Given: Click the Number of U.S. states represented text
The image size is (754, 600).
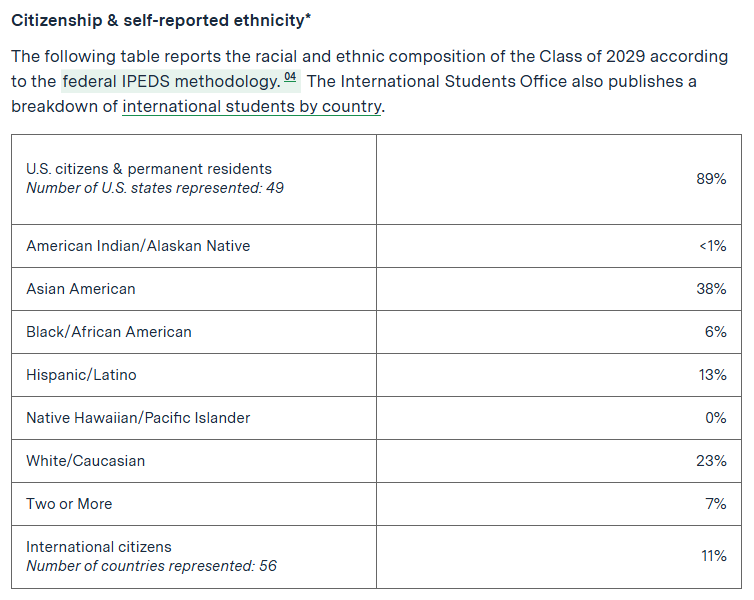Looking at the screenshot, I should (x=155, y=187).
